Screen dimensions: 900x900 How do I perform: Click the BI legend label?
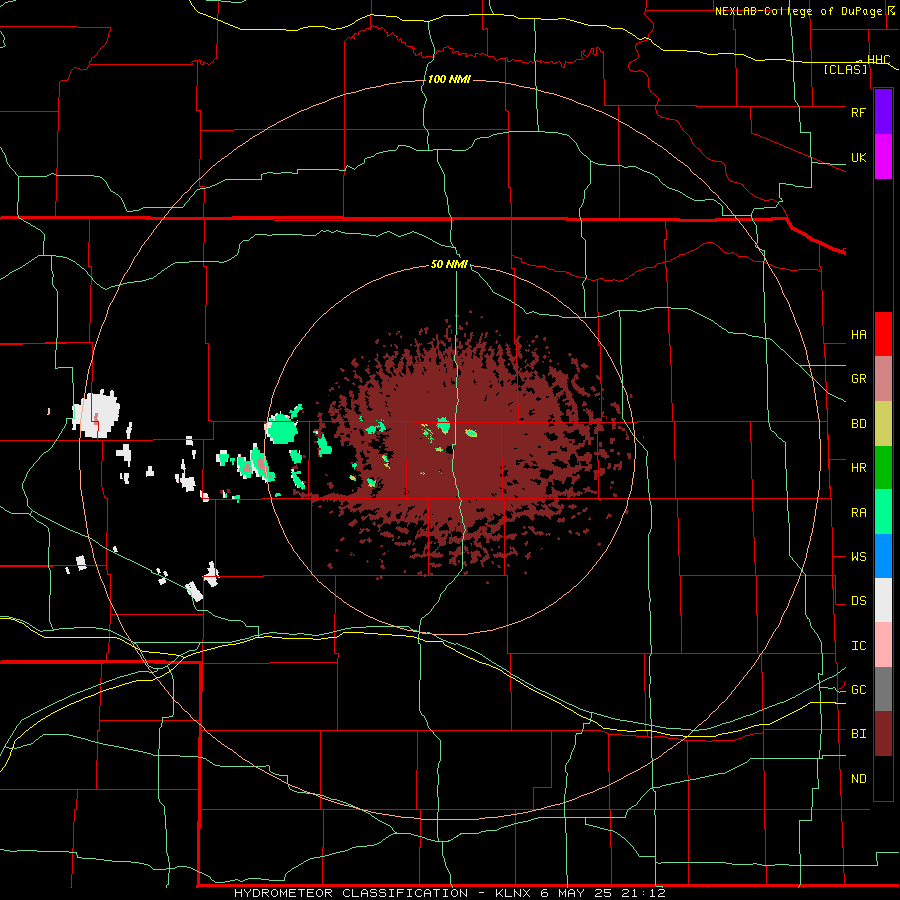[858, 734]
